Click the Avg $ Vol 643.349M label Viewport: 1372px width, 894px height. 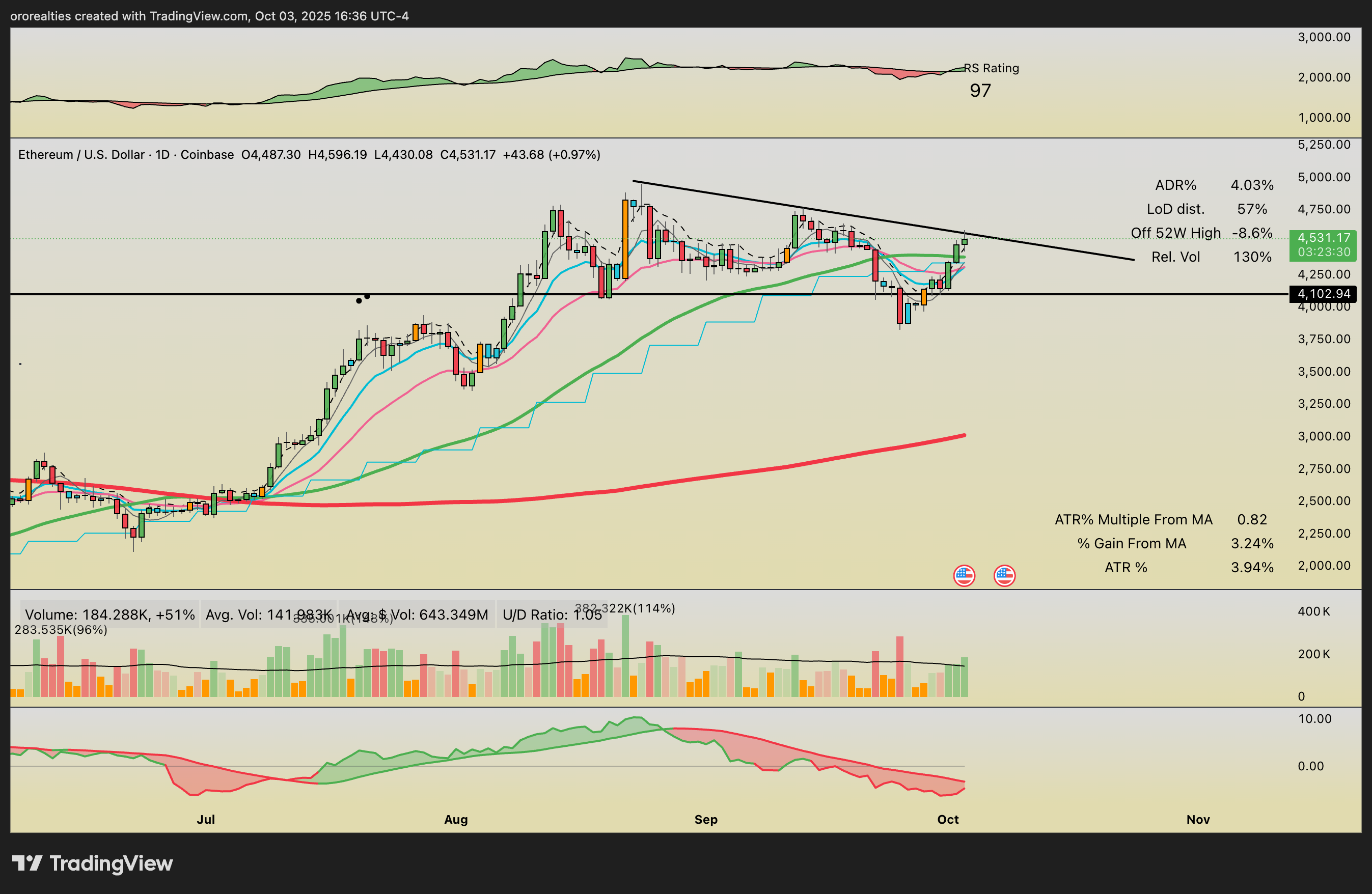(418, 614)
